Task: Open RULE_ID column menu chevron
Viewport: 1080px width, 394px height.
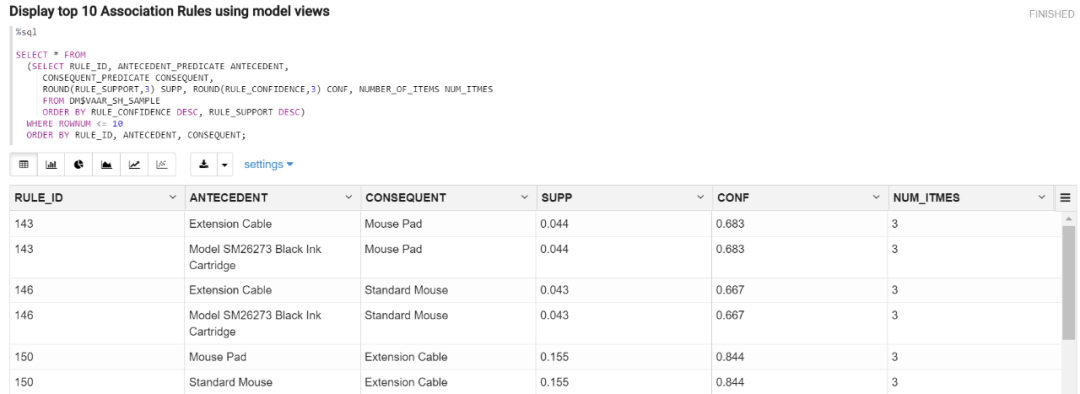Action: point(172,198)
